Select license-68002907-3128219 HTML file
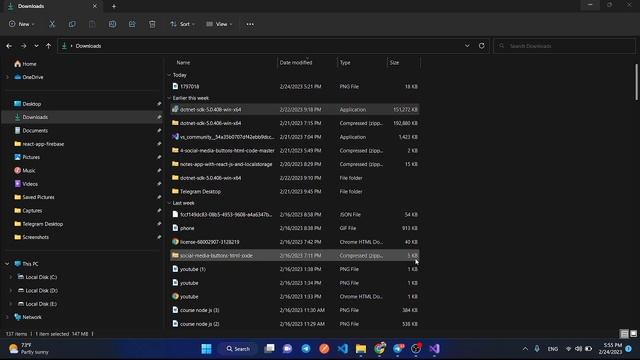Screen dimensions: 640x360 point(295,242)
